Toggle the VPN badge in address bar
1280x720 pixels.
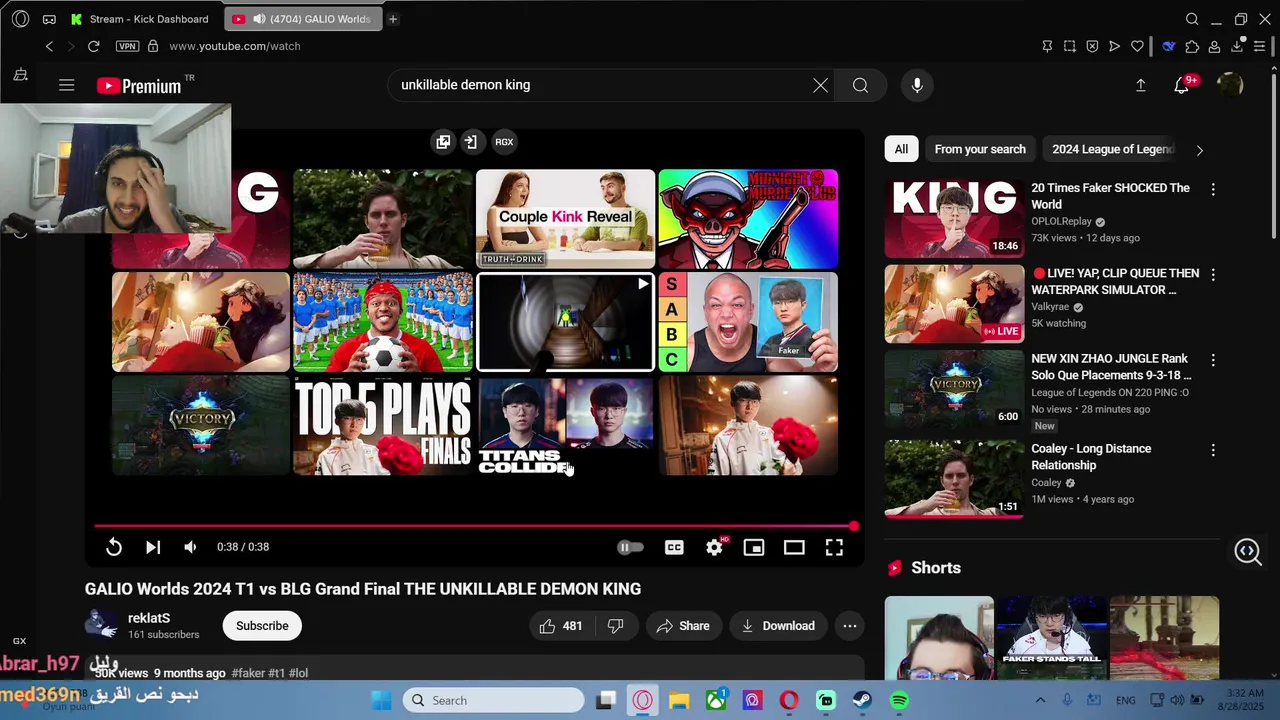coord(127,46)
